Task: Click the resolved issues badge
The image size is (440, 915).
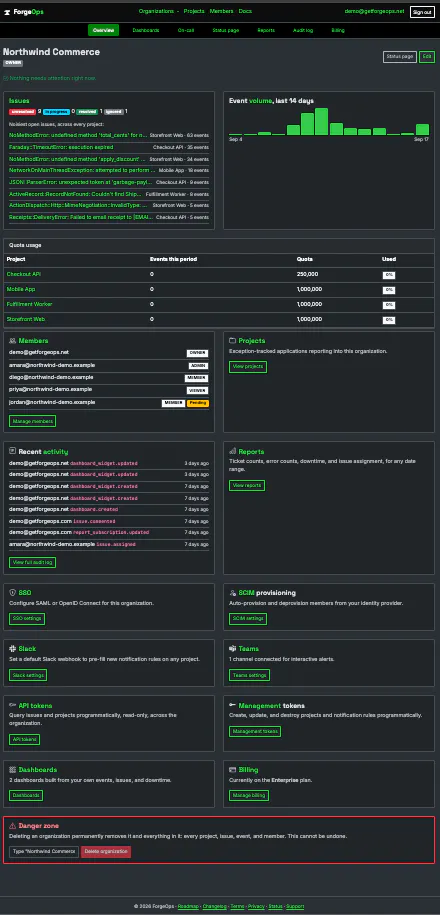Action: click(87, 111)
